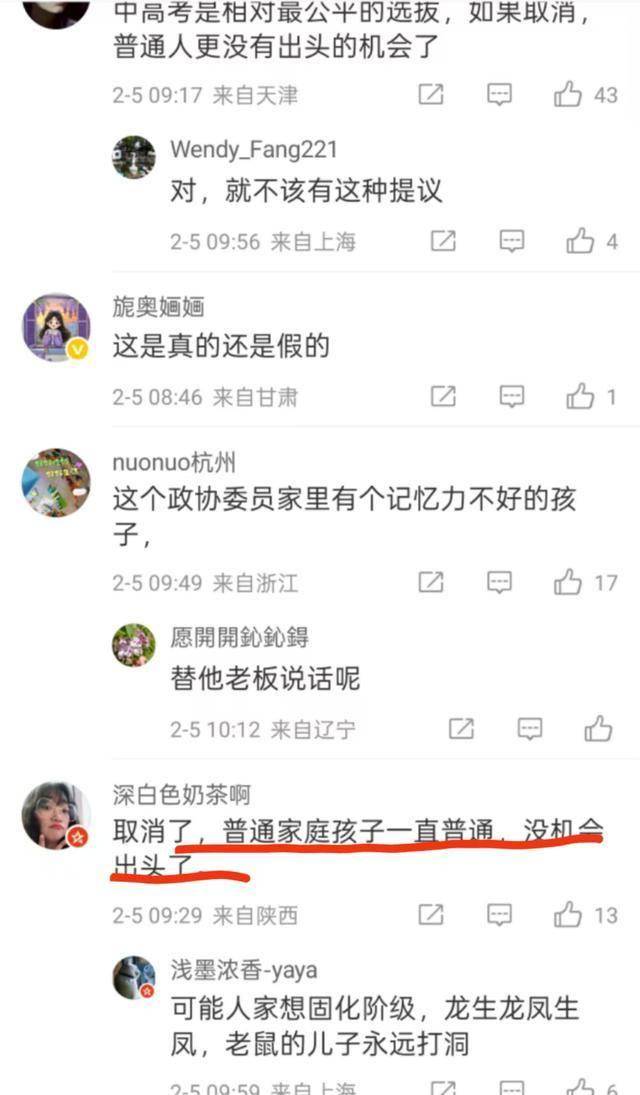Reply icon on the comment from 甘肃
640x1095 pixels.
(512, 397)
